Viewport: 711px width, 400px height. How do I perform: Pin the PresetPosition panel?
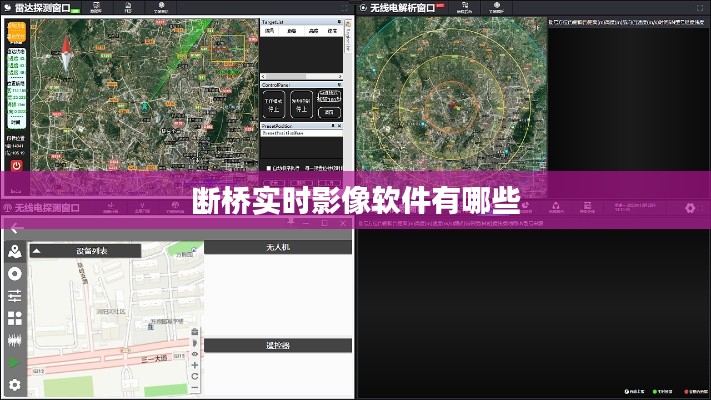(x=333, y=126)
